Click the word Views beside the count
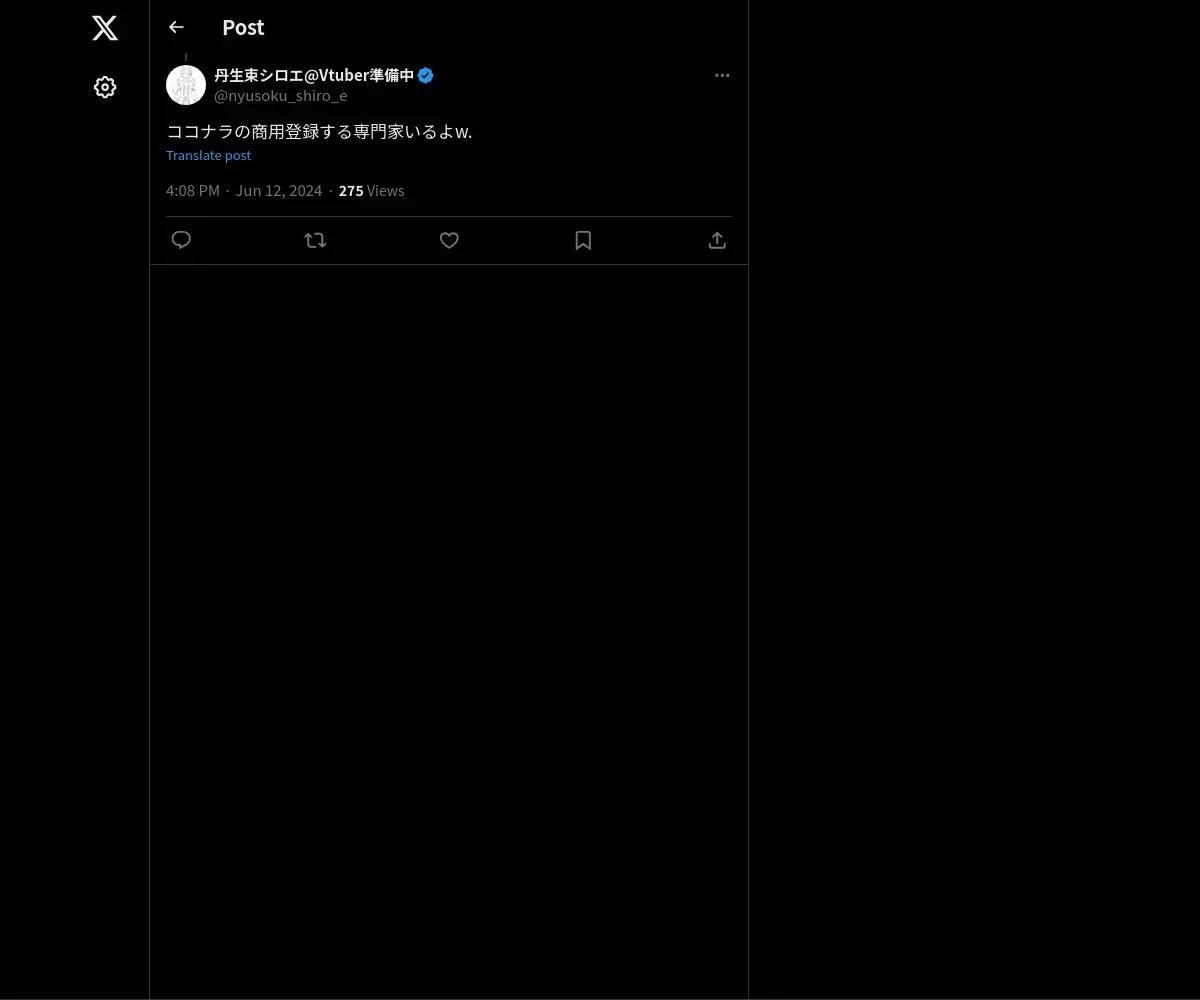This screenshot has height=1000, width=1200. coord(386,190)
